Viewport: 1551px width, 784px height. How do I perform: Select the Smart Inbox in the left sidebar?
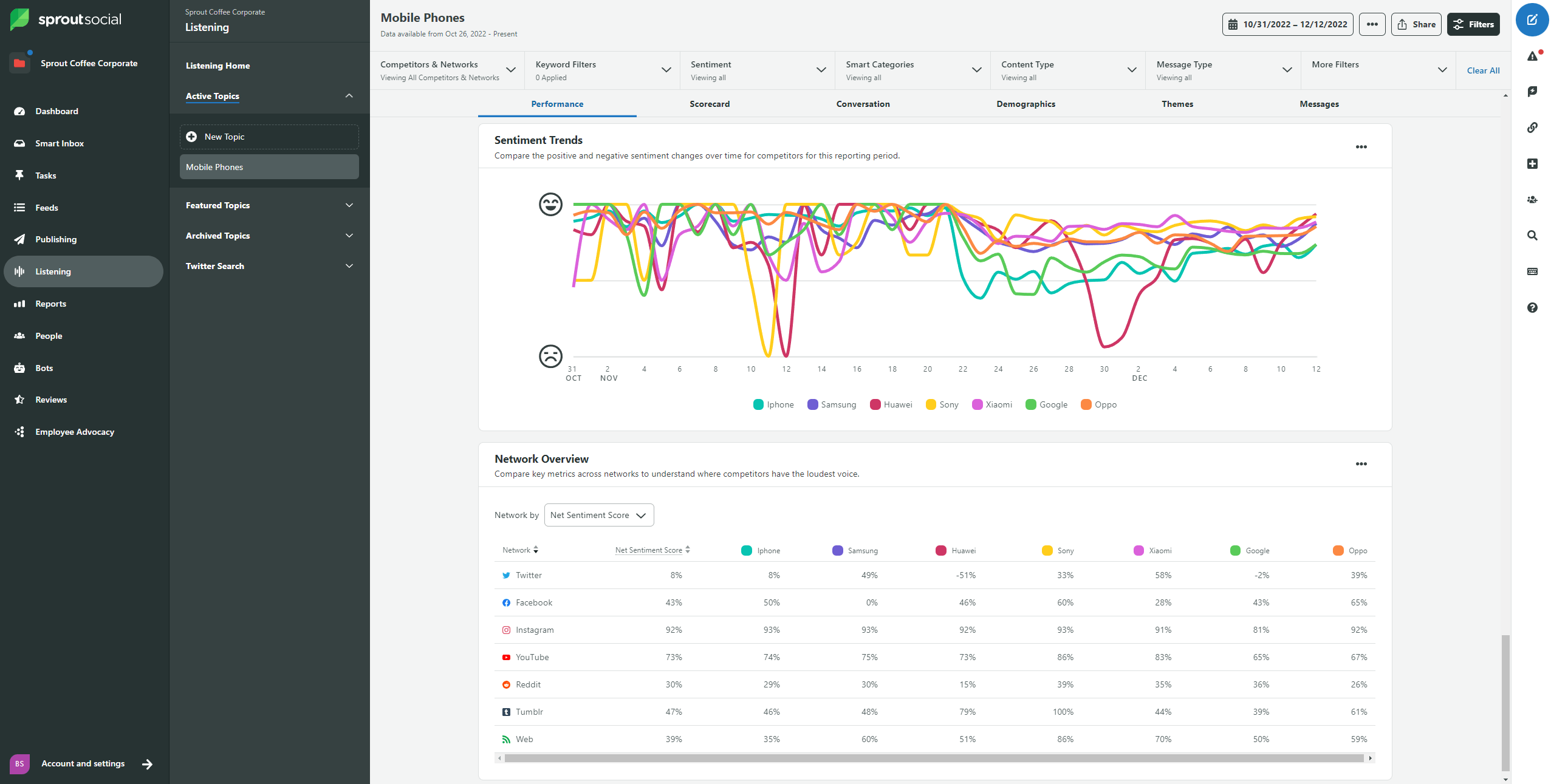[x=59, y=143]
